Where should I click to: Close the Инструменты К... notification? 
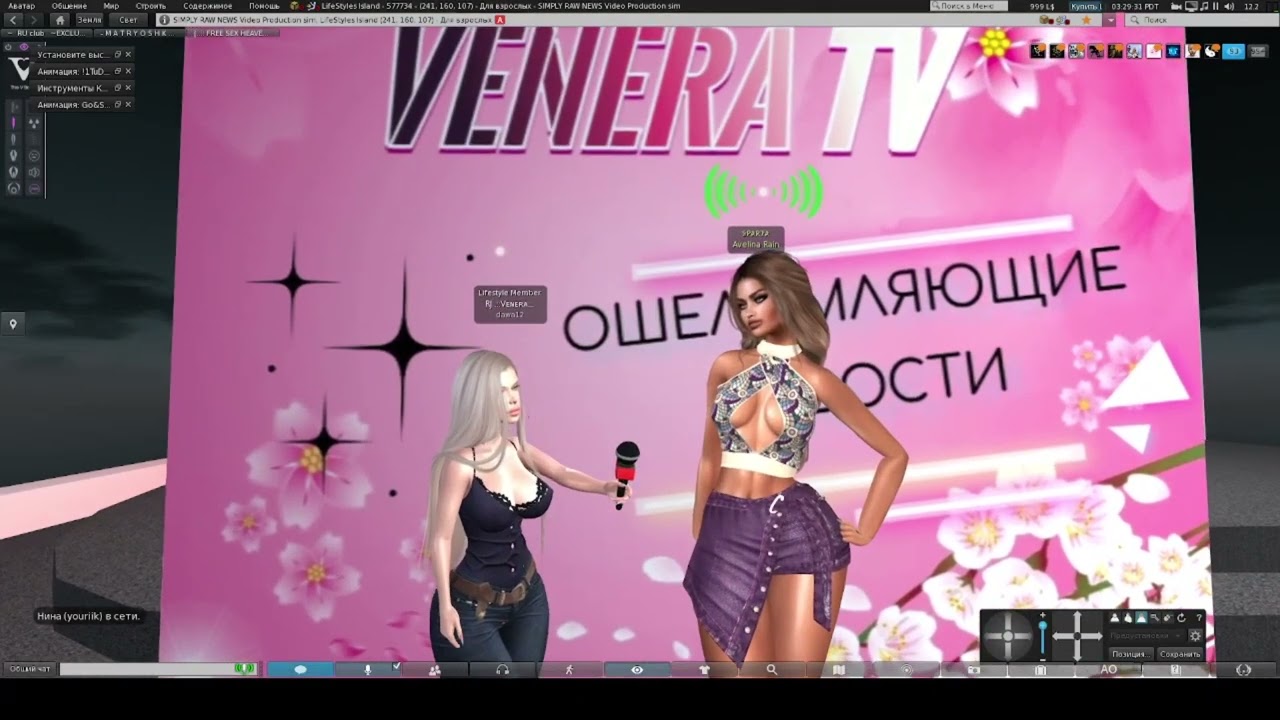coord(128,88)
